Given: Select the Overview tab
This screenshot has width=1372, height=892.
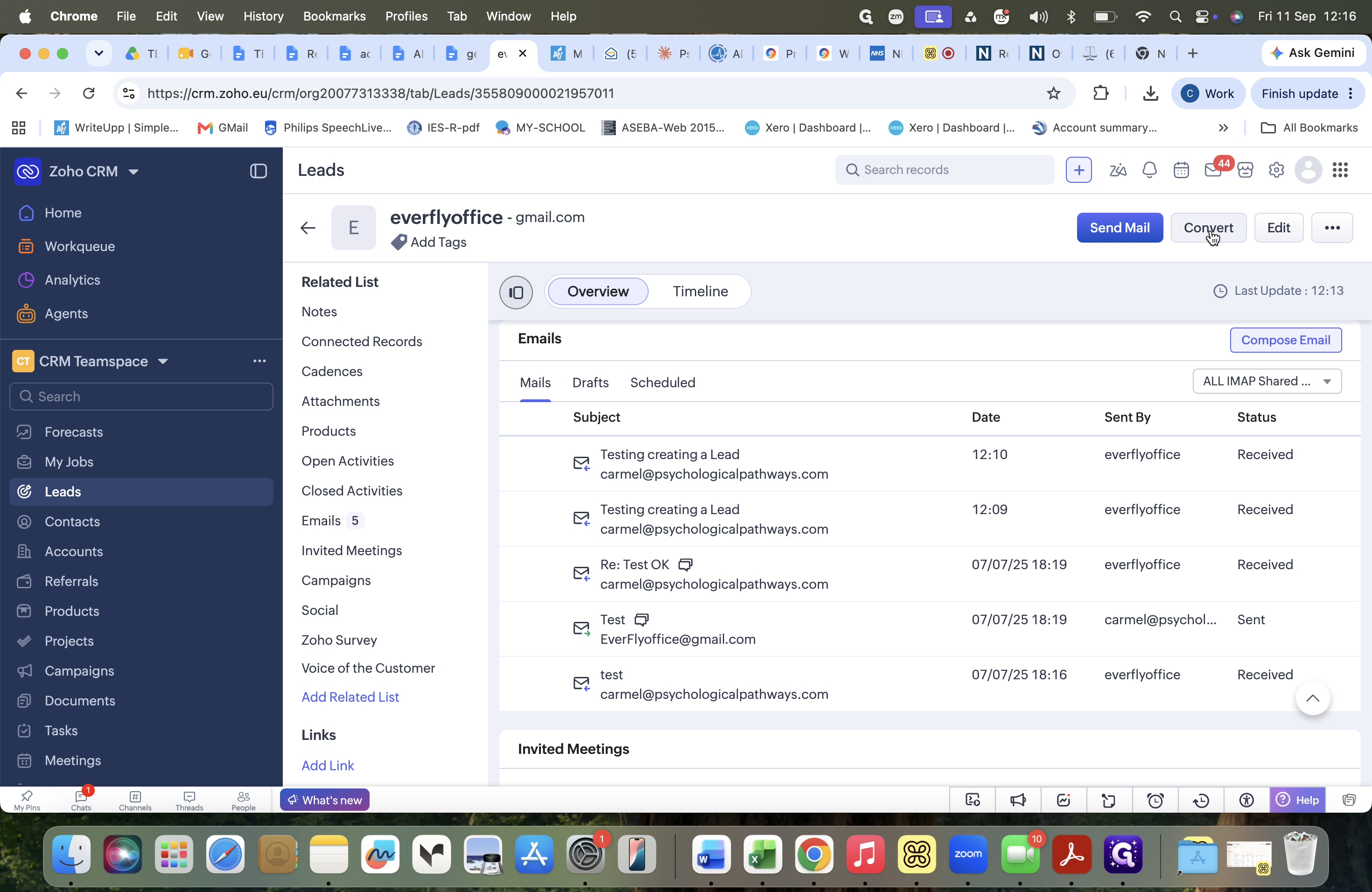Looking at the screenshot, I should (598, 292).
